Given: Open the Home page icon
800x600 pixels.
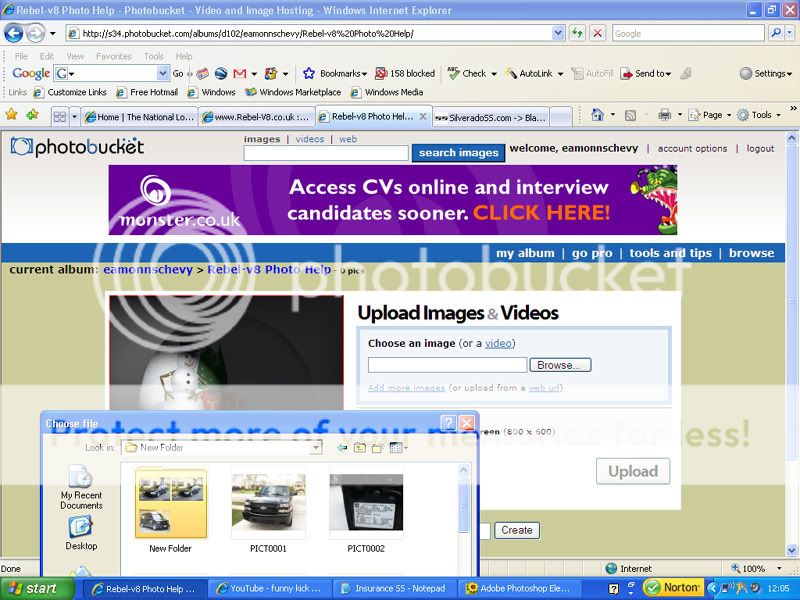Looking at the screenshot, I should pos(597,116).
